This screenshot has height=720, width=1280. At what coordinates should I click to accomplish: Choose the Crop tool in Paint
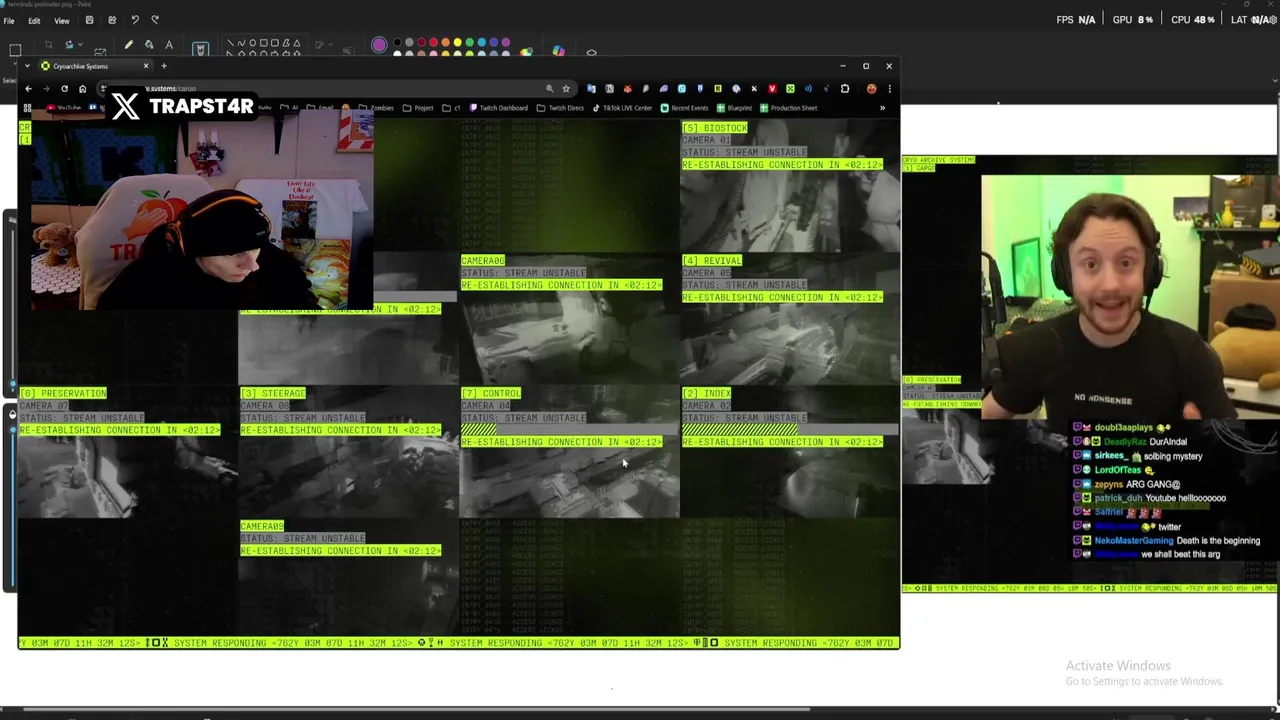(x=48, y=45)
